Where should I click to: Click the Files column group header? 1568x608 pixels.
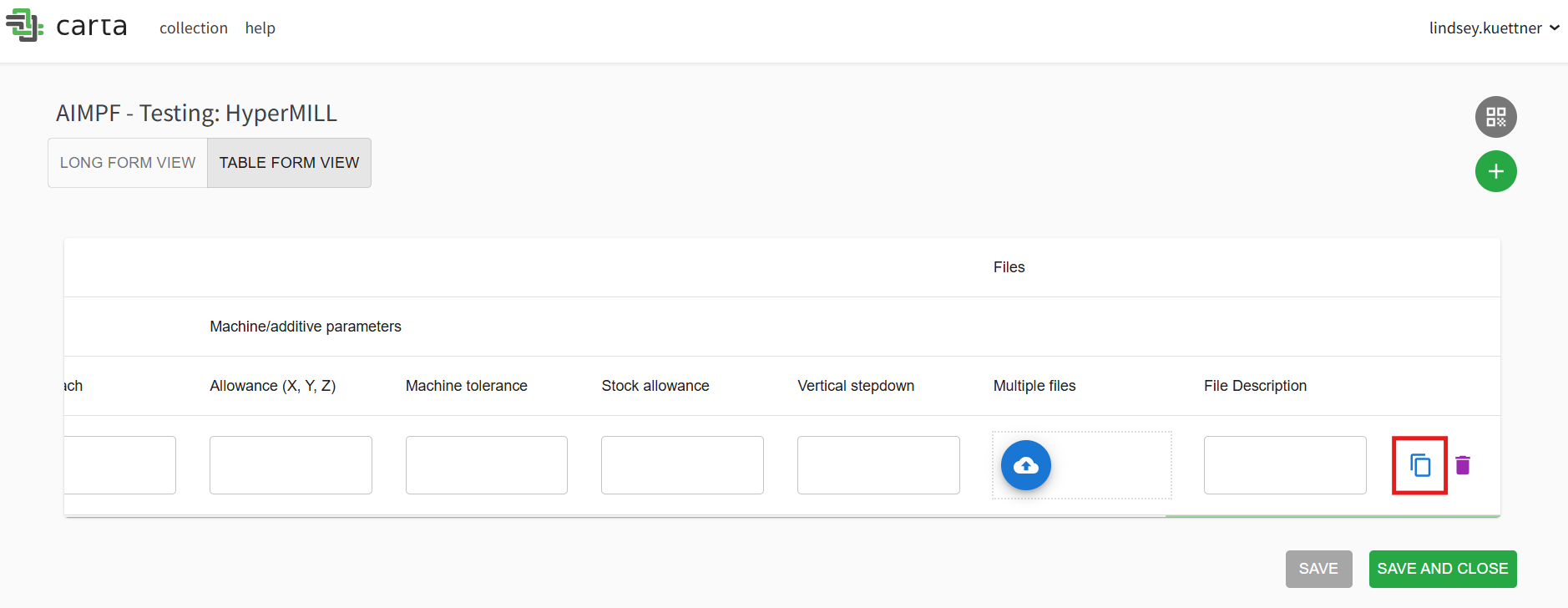1009,267
